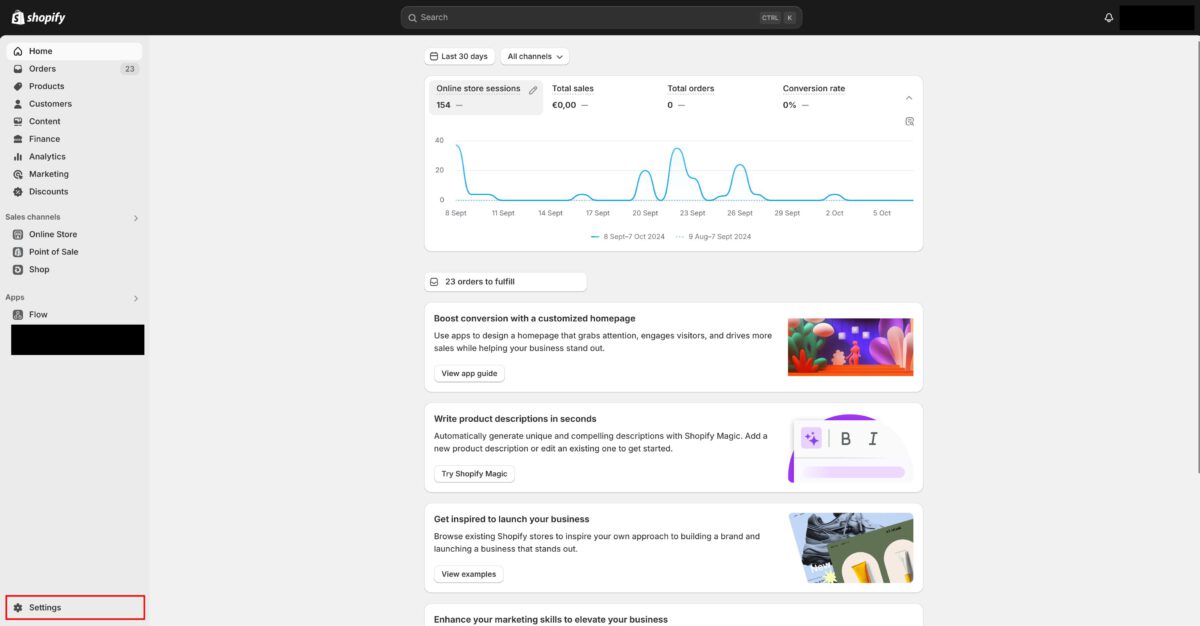Click pencil edit icon on Online store sessions
Screen dimensions: 1200x626
(533, 90)
